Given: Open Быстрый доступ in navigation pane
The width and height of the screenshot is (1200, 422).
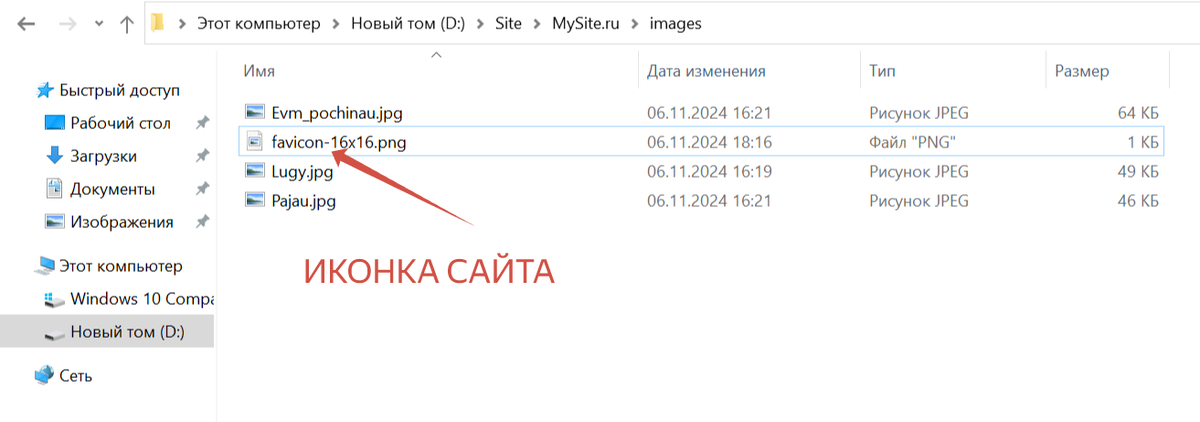Looking at the screenshot, I should (119, 90).
